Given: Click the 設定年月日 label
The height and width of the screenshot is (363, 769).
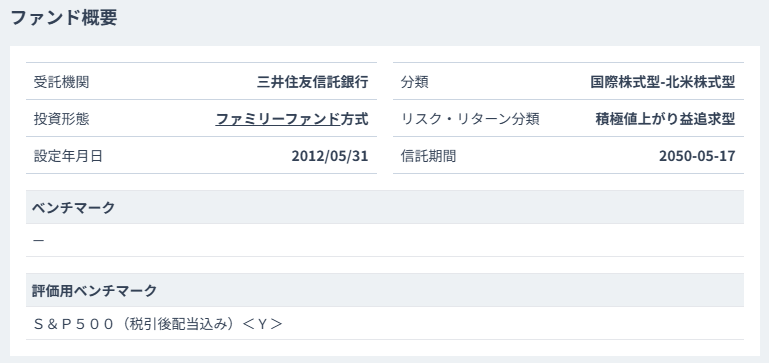Looking at the screenshot, I should click(68, 156).
